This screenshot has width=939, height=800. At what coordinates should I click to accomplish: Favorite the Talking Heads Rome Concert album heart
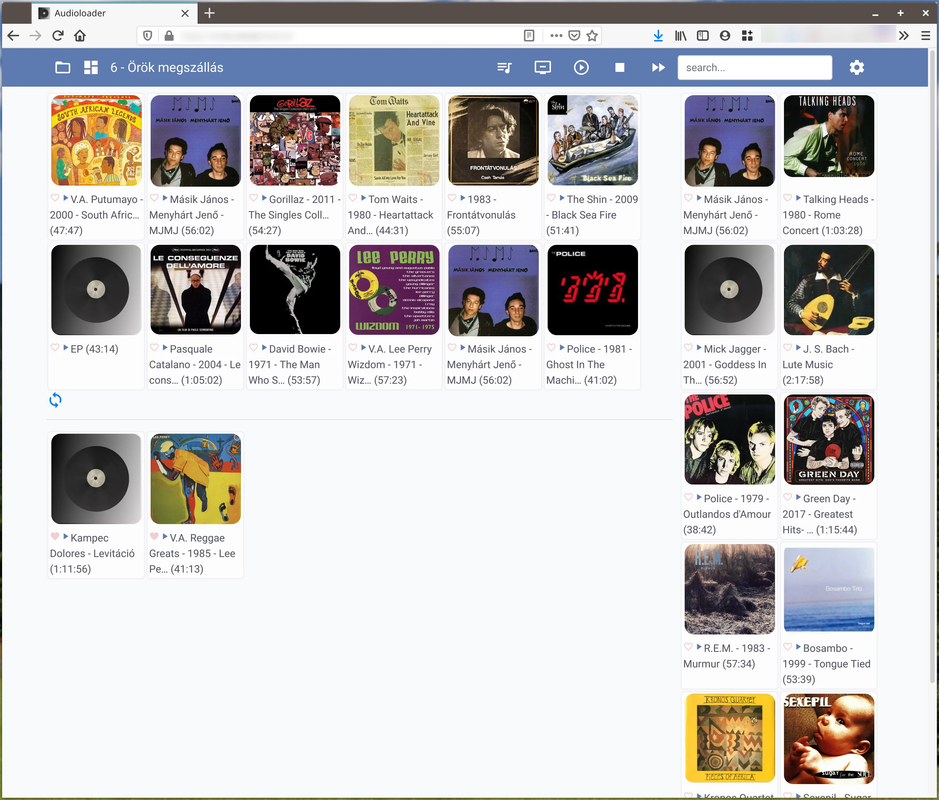coord(789,199)
